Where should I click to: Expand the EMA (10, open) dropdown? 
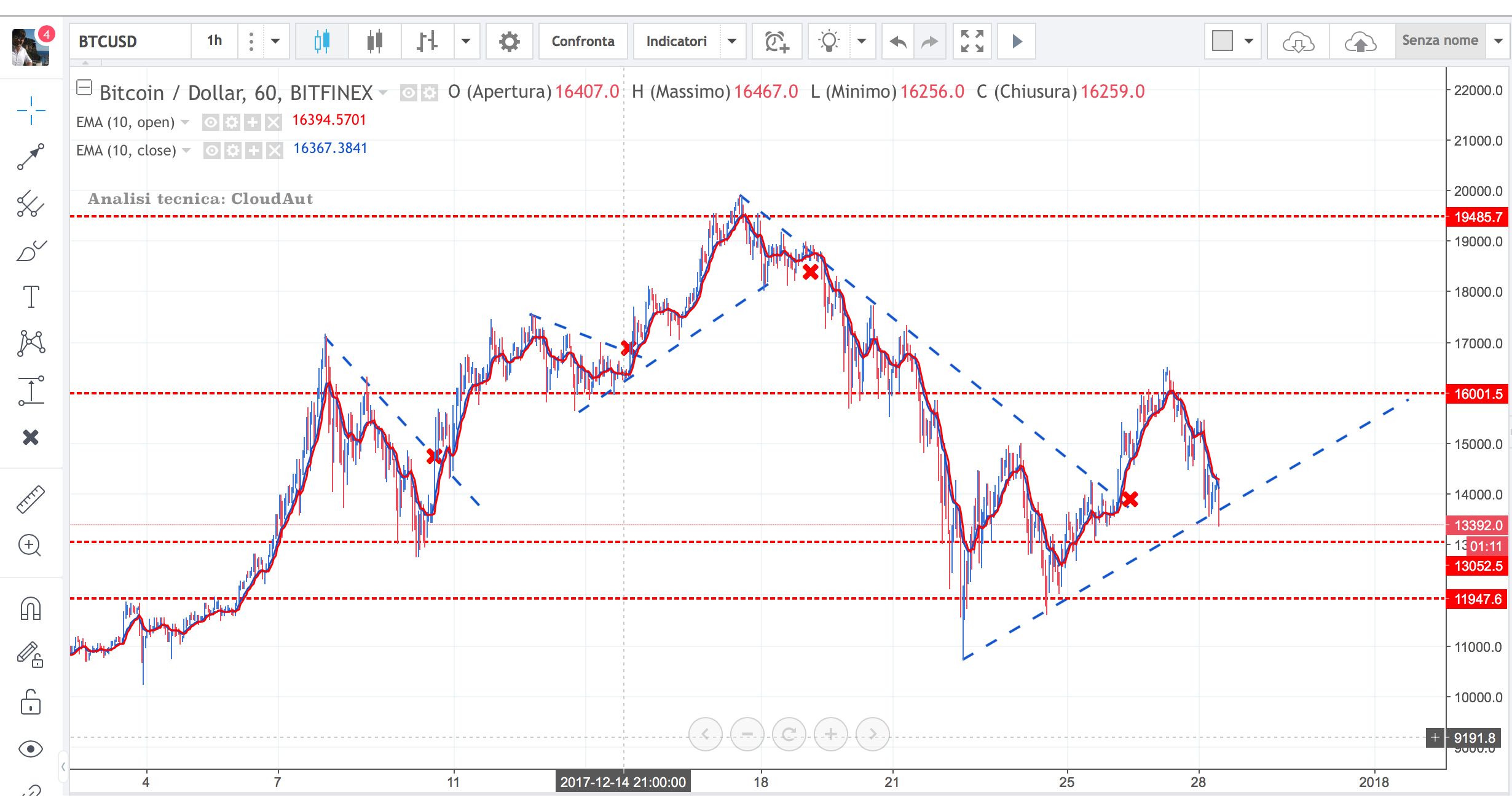[x=184, y=122]
